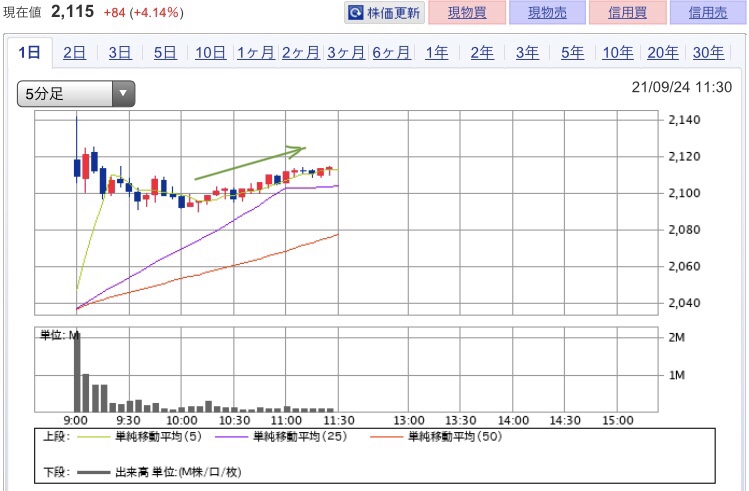Viewport: 749px width, 491px height.
Task: Switch to the 2日 period tab
Action: [75, 53]
